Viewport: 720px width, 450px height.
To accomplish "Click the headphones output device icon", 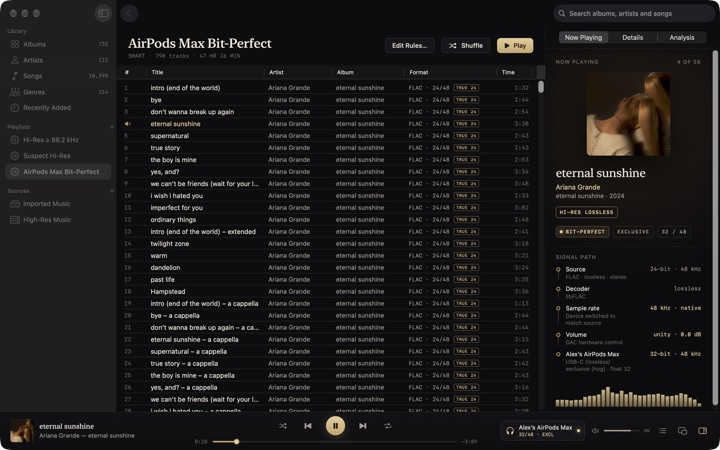I will (510, 431).
